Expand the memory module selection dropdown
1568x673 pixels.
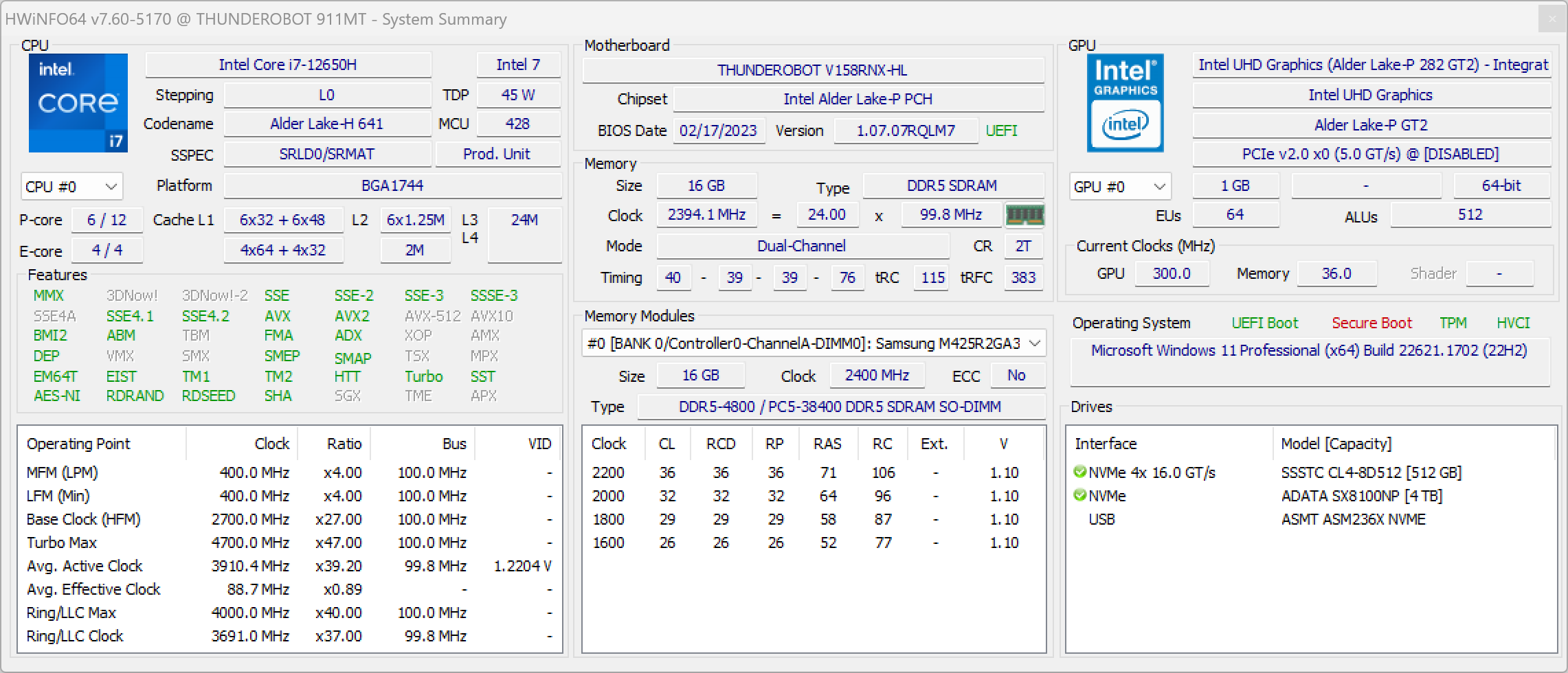coord(814,343)
